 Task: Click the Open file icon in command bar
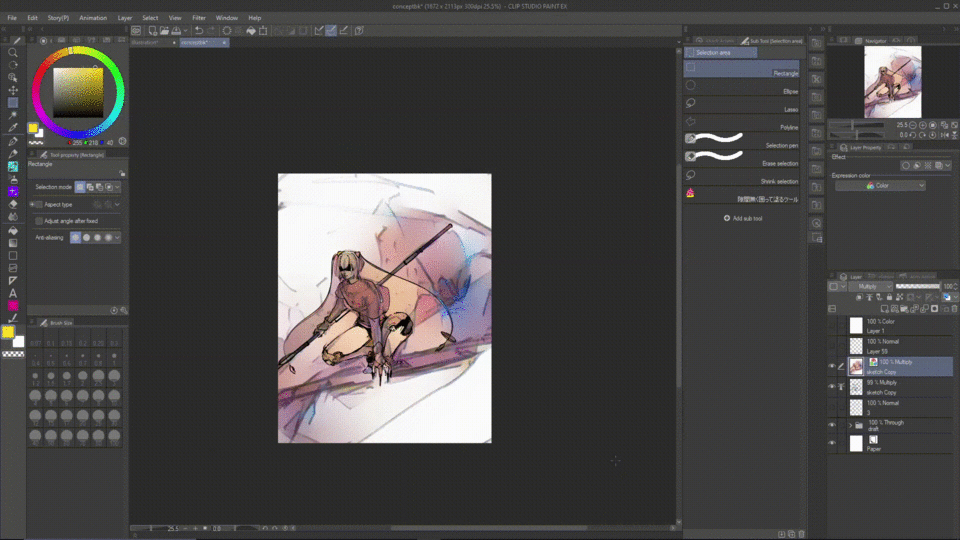tap(164, 31)
